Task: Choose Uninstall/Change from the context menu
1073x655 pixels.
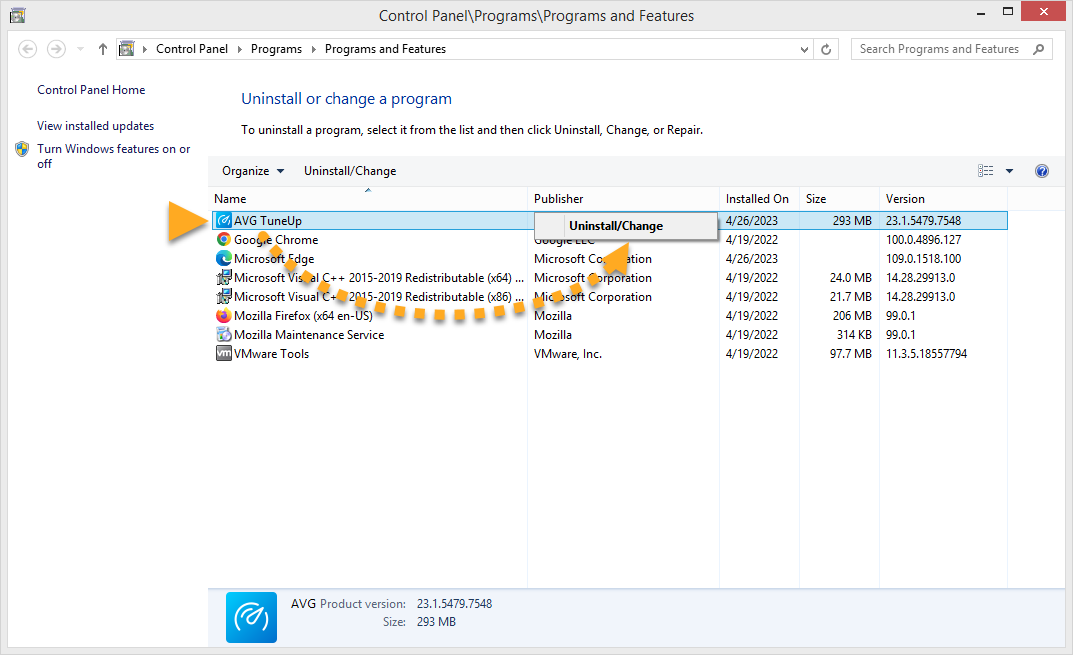Action: (616, 226)
